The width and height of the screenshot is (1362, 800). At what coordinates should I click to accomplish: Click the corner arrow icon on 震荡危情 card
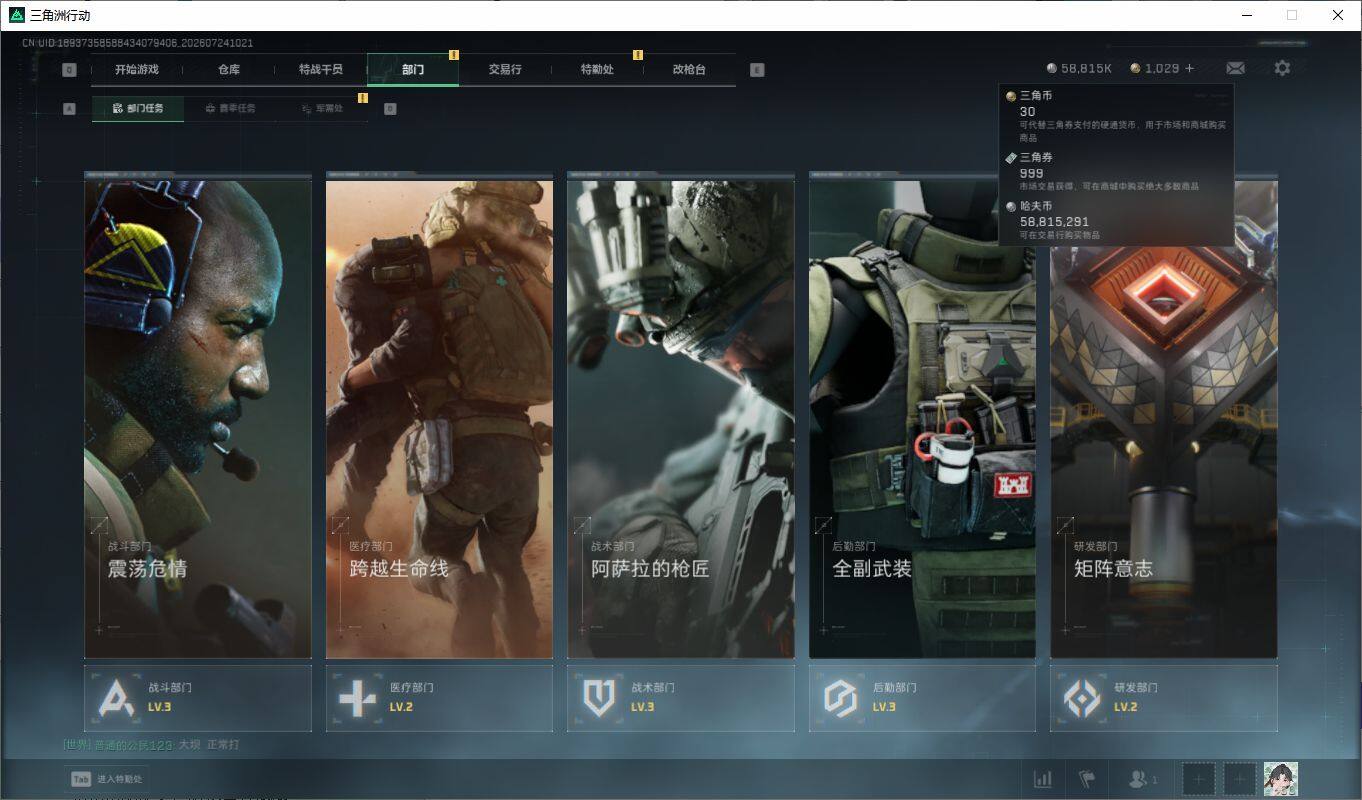pos(99,525)
